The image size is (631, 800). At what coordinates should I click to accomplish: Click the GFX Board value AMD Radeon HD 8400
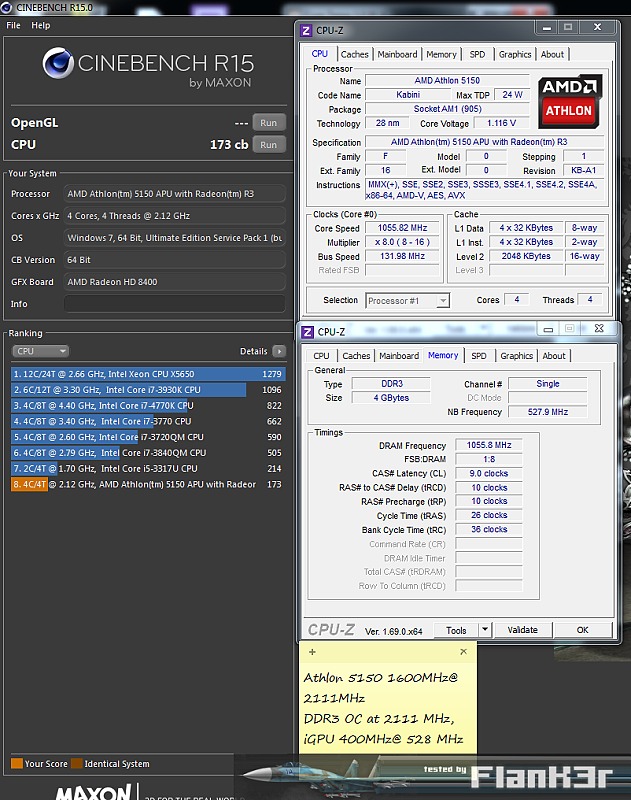(174, 282)
